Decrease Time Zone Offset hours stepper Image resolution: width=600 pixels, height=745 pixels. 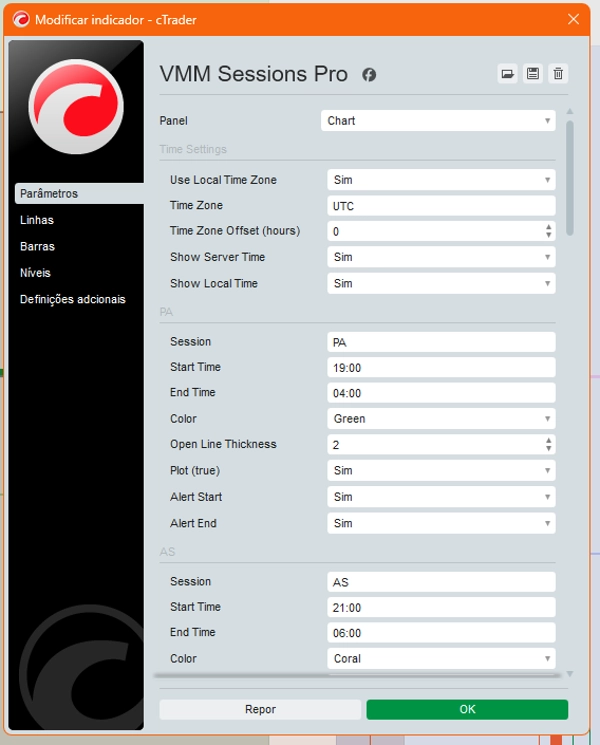(549, 235)
